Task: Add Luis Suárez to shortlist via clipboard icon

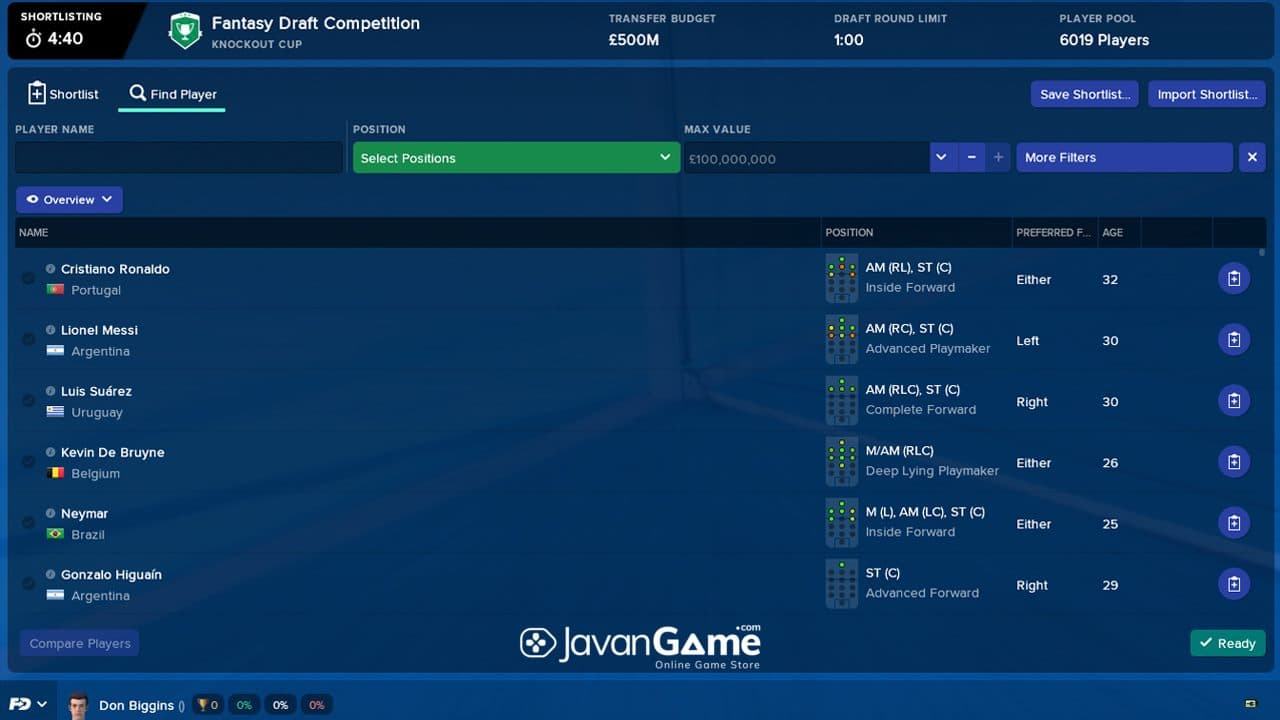Action: pyautogui.click(x=1234, y=401)
